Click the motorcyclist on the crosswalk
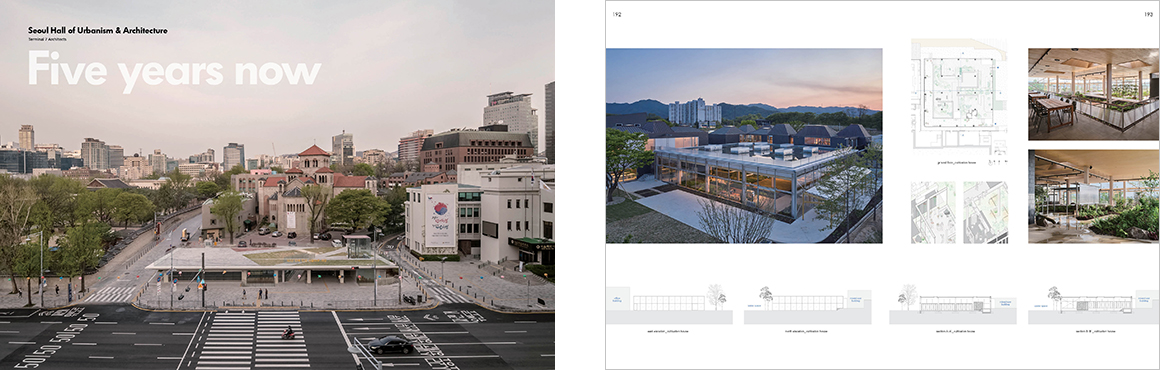Image resolution: width=1160 pixels, height=370 pixels. tap(287, 333)
